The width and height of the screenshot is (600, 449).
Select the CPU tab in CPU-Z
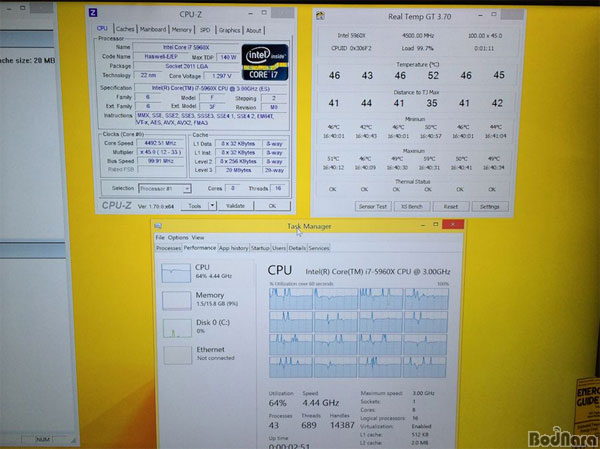103,28
